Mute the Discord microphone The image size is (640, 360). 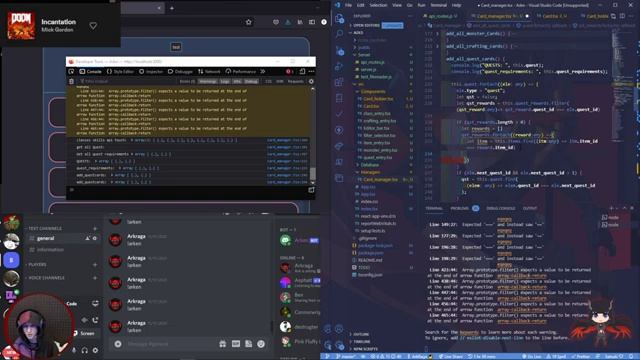point(74,350)
